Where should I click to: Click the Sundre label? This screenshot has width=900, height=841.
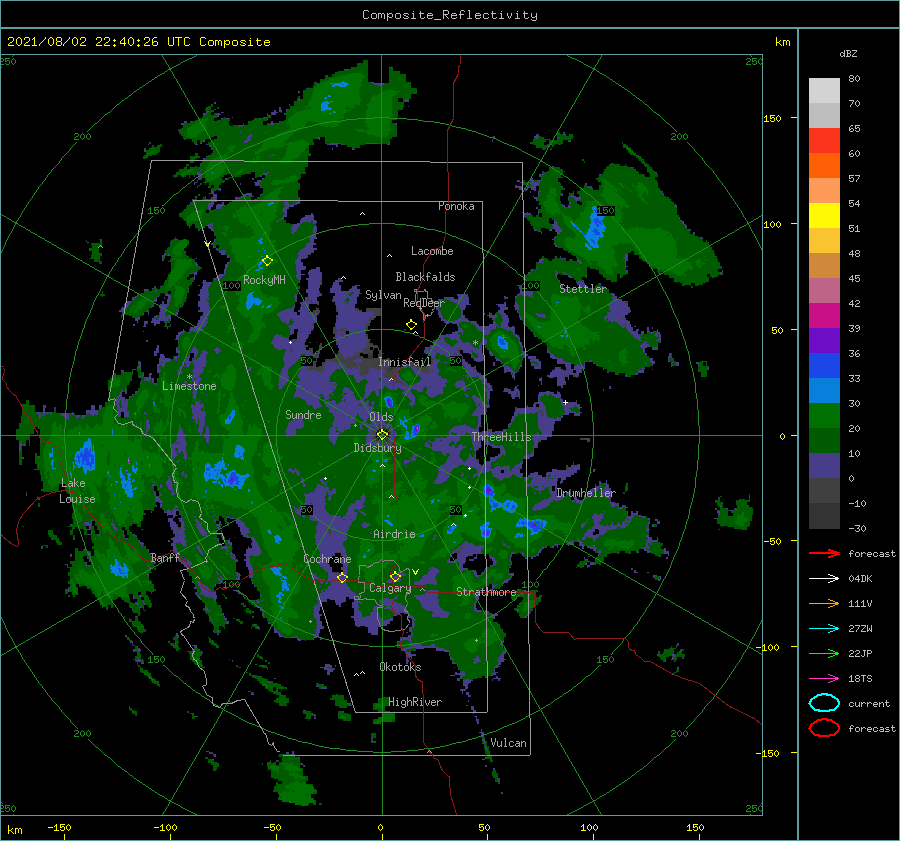[x=303, y=414]
